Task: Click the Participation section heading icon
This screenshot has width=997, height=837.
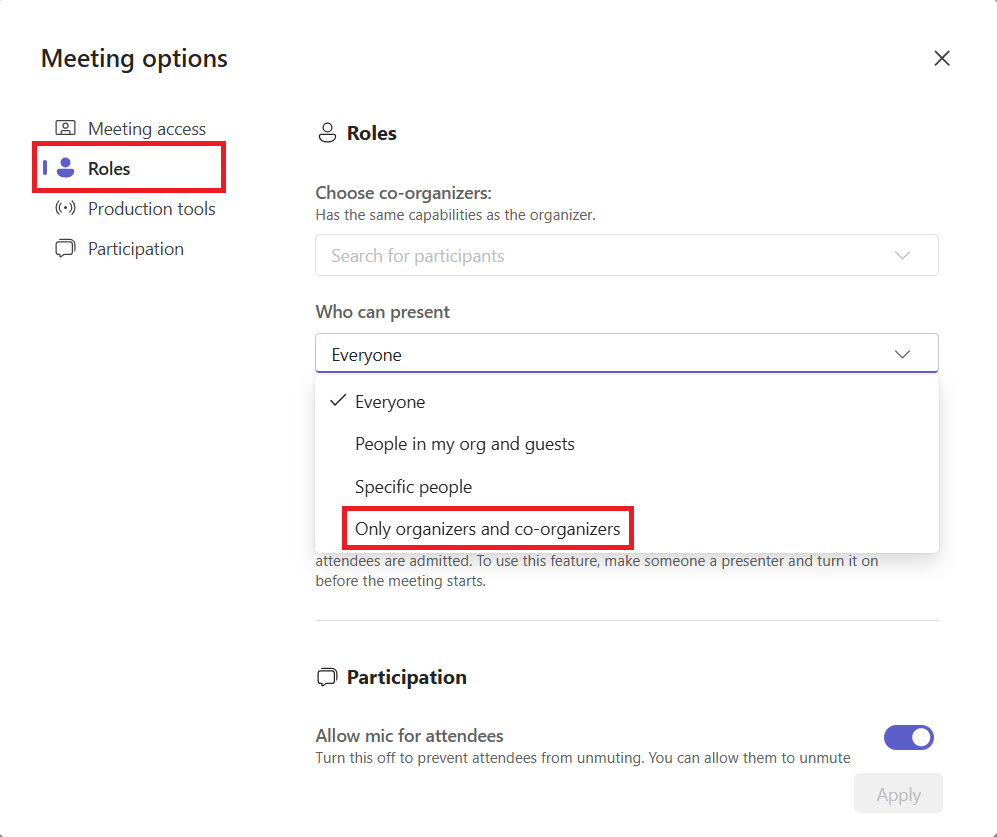Action: 326,677
